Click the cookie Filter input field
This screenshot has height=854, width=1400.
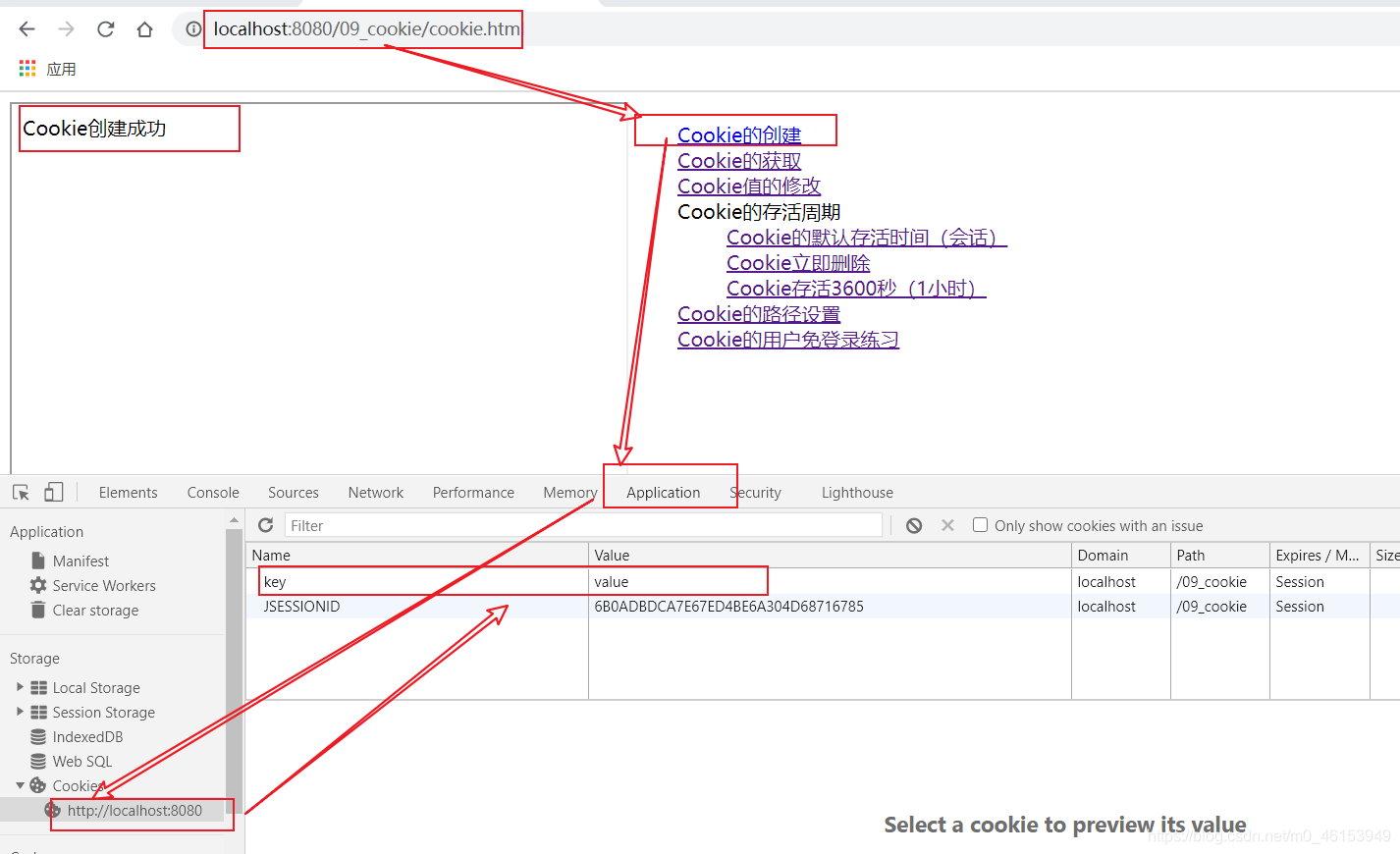click(583, 525)
